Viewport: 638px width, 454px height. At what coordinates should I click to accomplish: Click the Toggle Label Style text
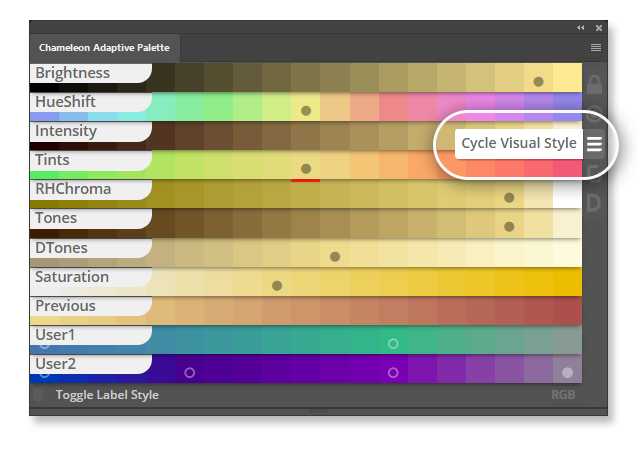click(x=107, y=395)
